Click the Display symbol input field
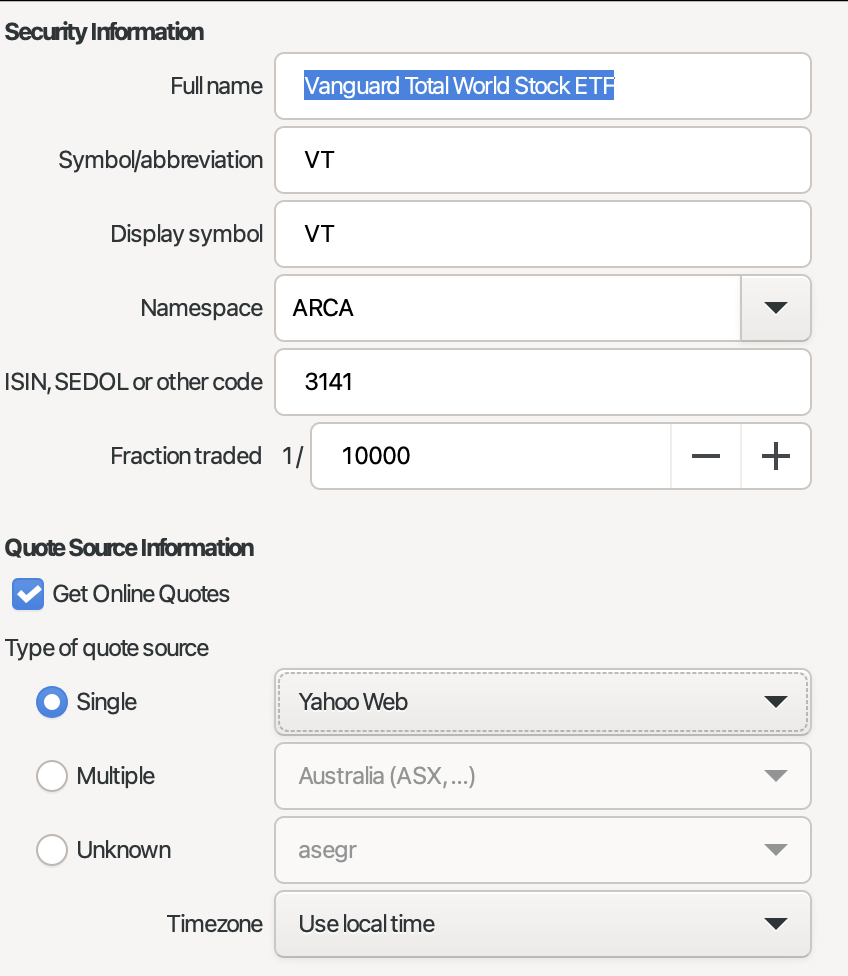The image size is (848, 976). pyautogui.click(x=543, y=234)
